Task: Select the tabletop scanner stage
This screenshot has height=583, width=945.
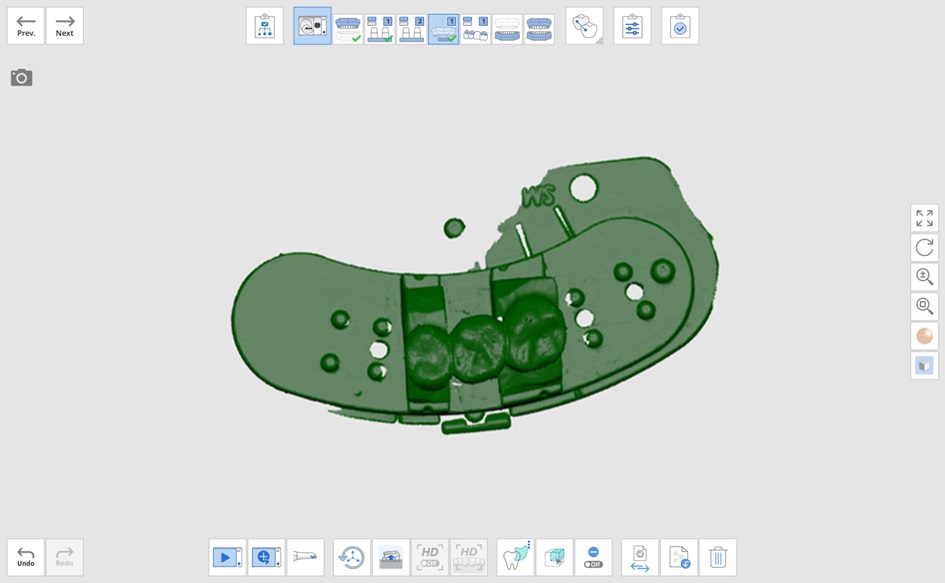Action: point(312,26)
